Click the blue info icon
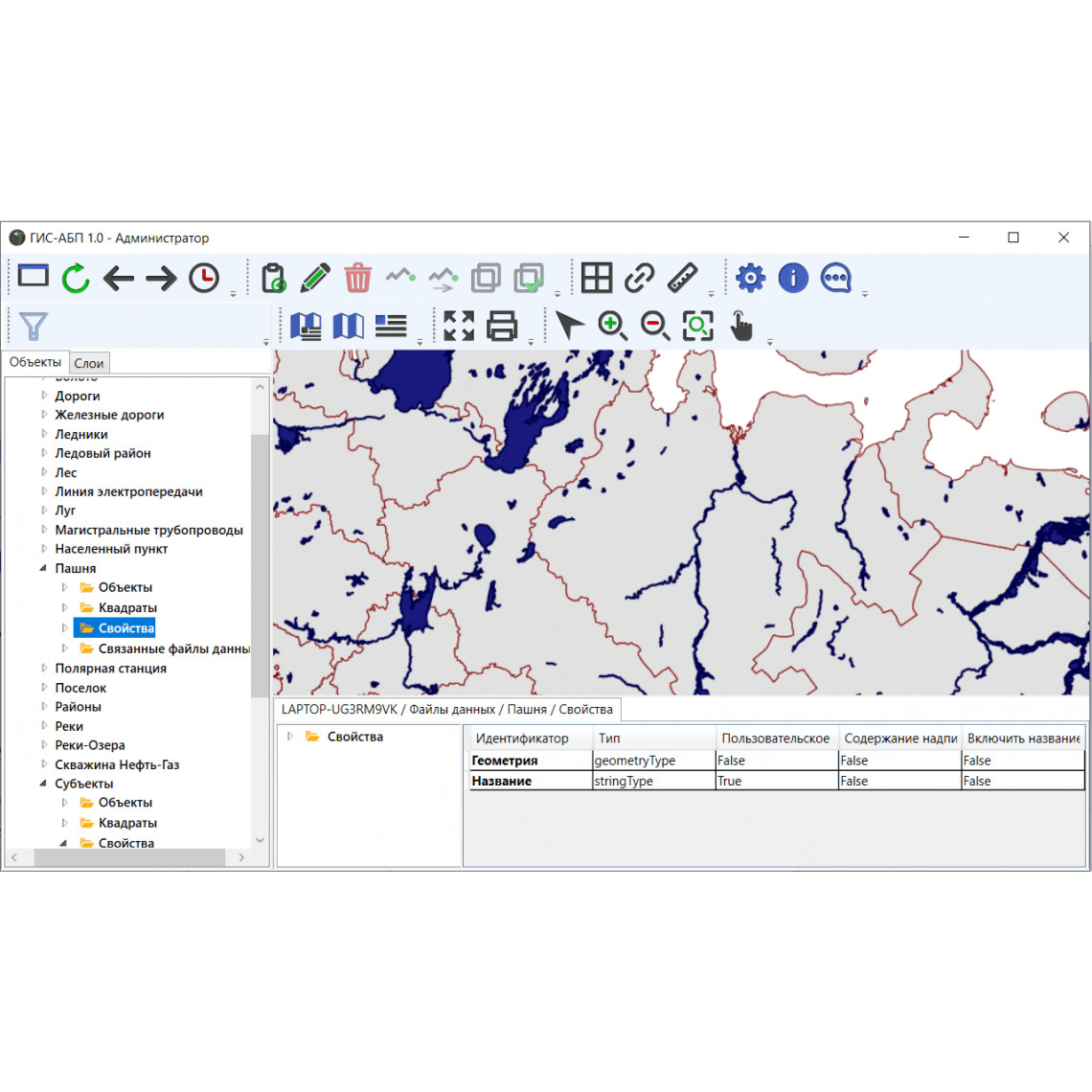The height and width of the screenshot is (1092, 1092). pos(793,278)
